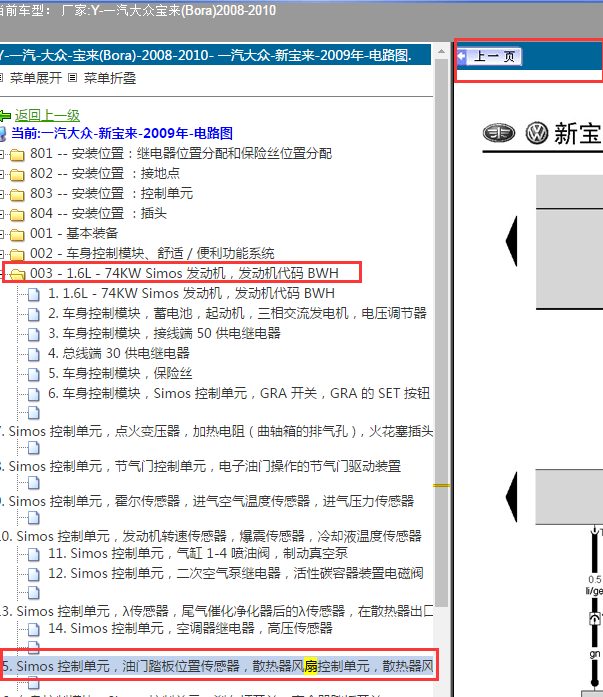The image size is (603, 697).
Task: Click folder icon of 002 entry
Action: (x=17, y=254)
